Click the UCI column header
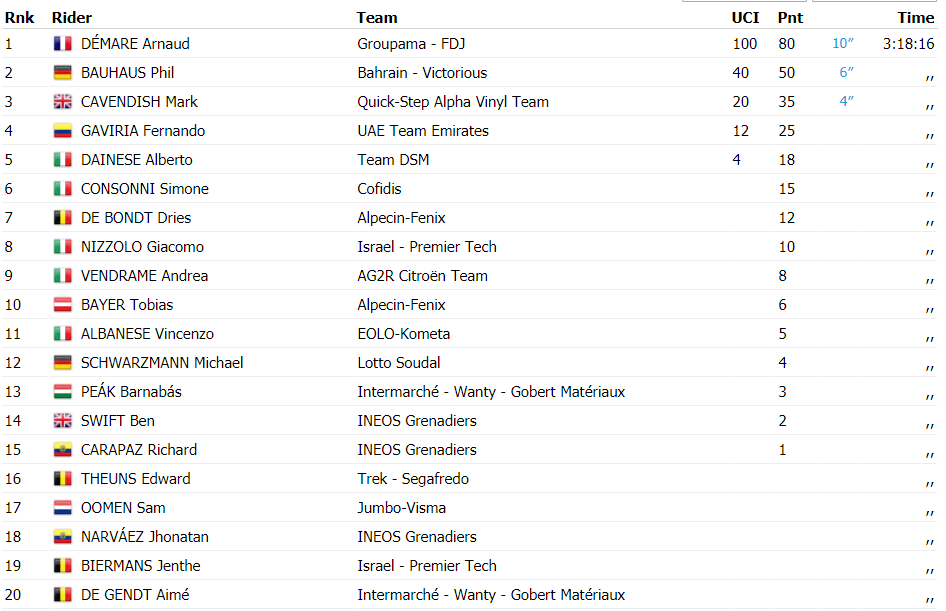The width and height of the screenshot is (946, 611). coord(745,17)
